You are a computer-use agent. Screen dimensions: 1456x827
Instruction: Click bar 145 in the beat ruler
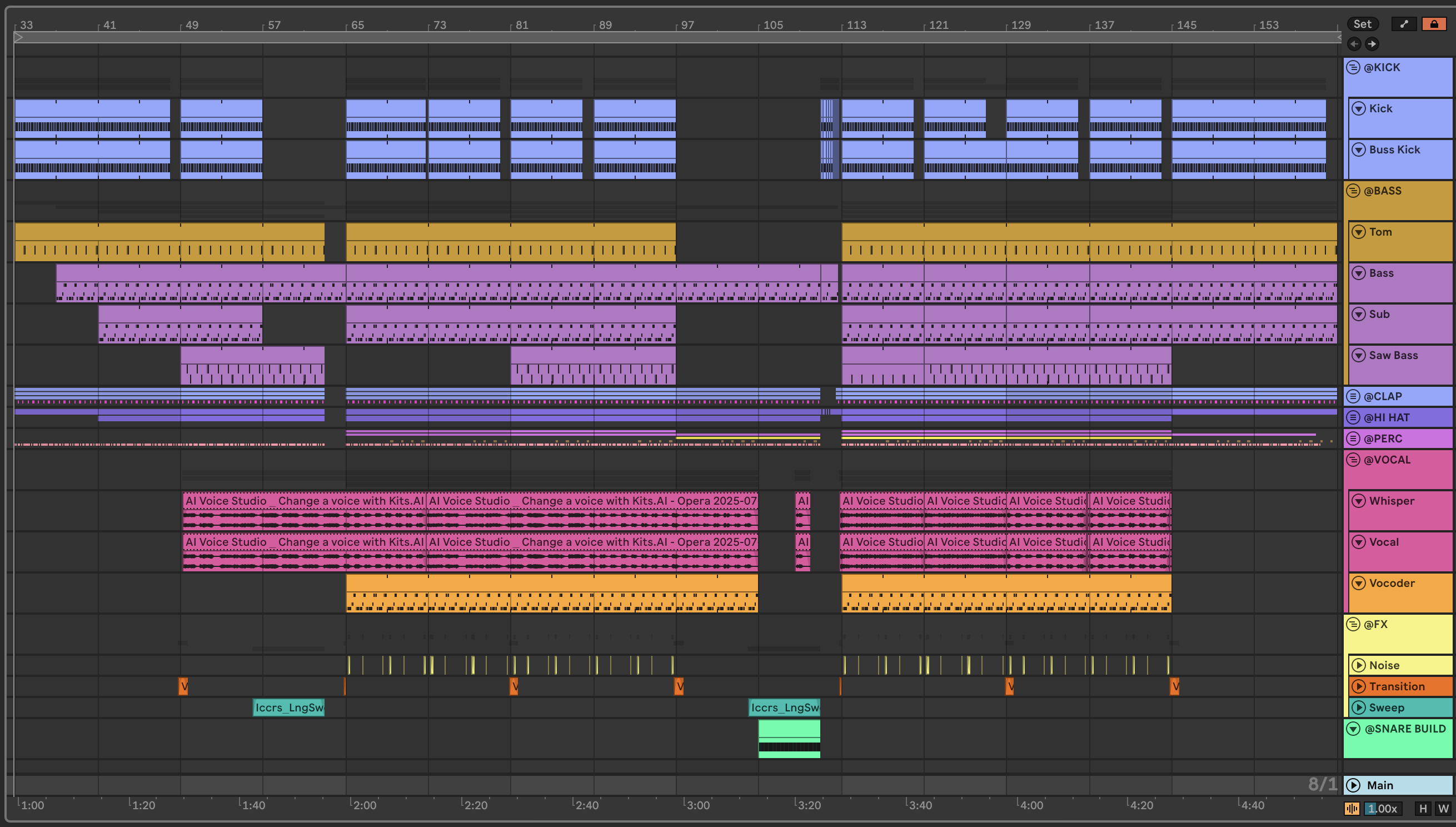[x=1186, y=25]
